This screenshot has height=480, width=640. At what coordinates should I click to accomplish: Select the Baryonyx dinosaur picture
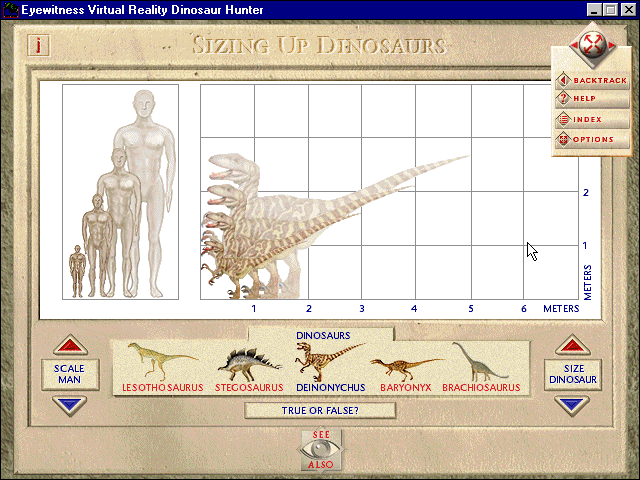(406, 369)
